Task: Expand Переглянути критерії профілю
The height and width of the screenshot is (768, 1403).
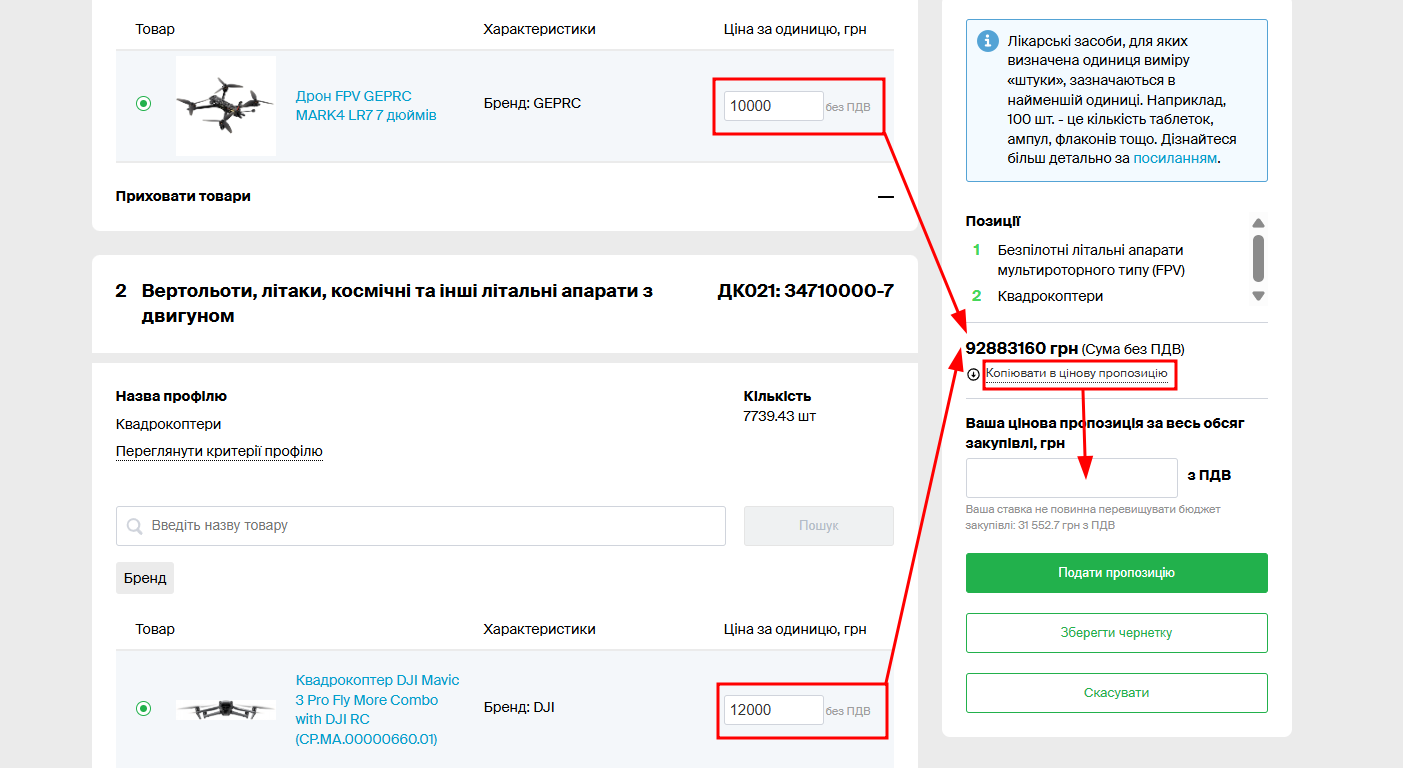Action: tap(219, 452)
